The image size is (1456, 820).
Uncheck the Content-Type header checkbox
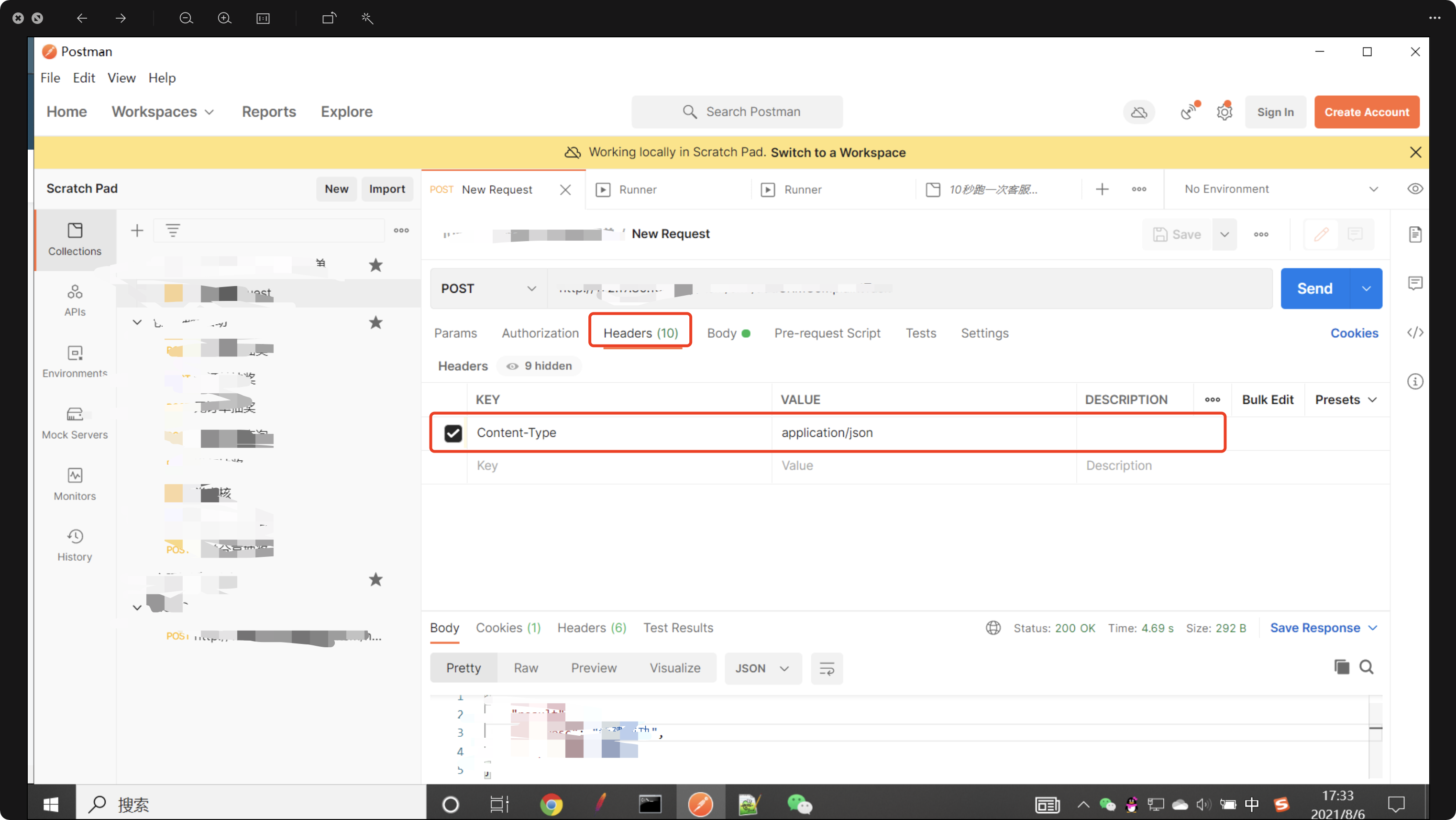click(453, 433)
